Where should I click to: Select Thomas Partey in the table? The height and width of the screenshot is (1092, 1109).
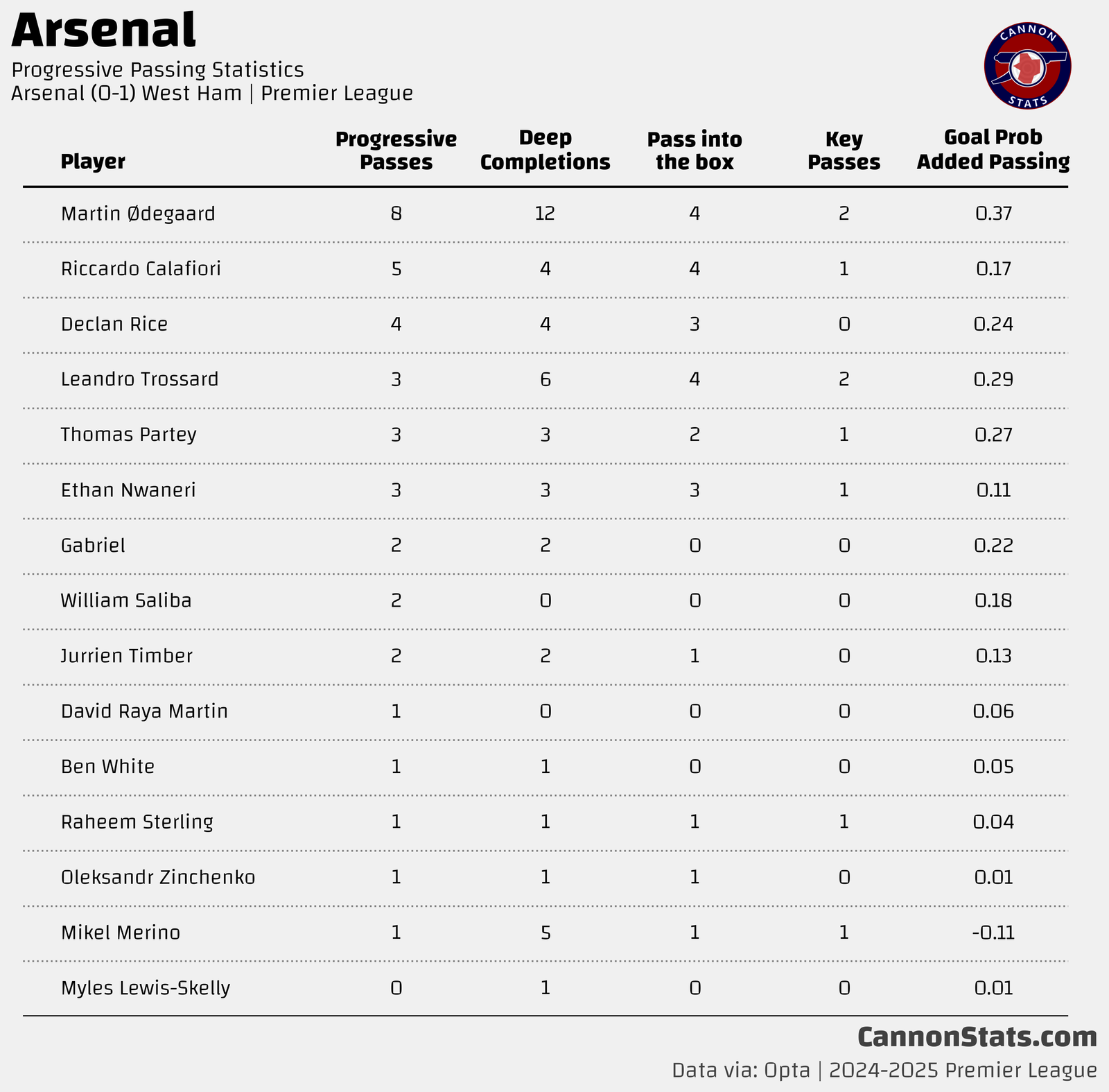click(128, 435)
